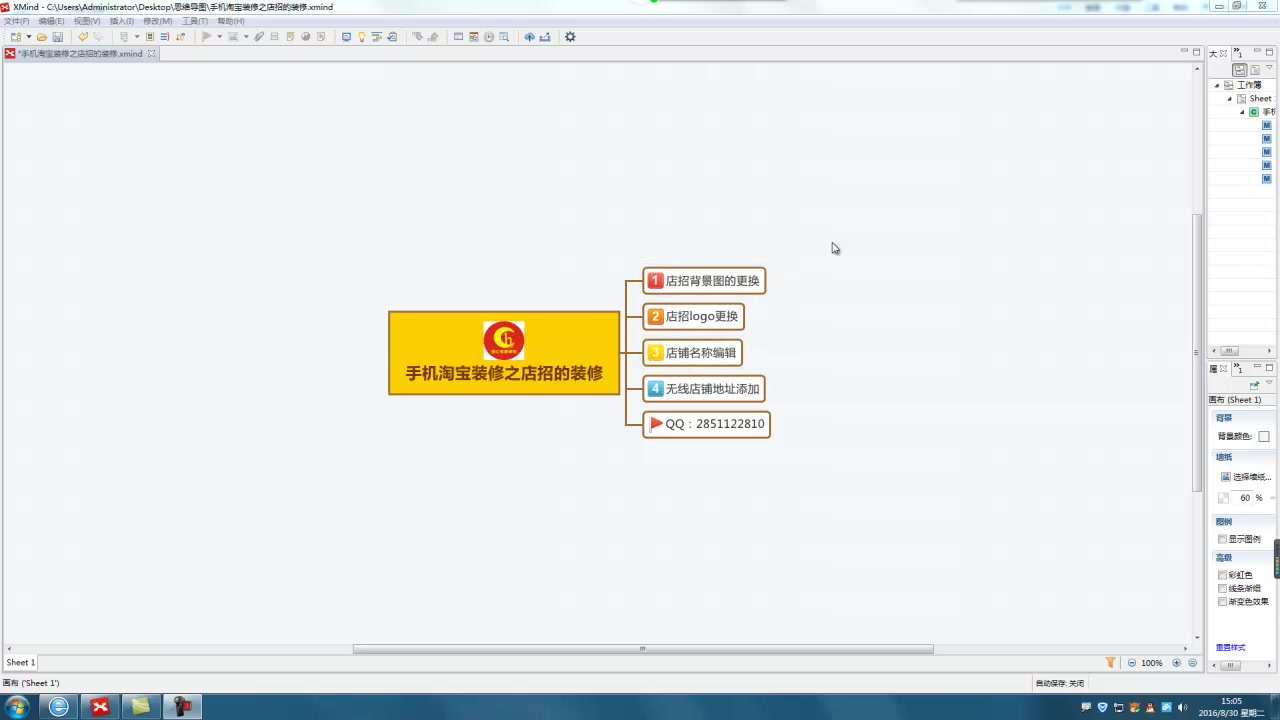Click the clock task info toolbar icon
This screenshot has height=720, width=1280.
click(489, 37)
